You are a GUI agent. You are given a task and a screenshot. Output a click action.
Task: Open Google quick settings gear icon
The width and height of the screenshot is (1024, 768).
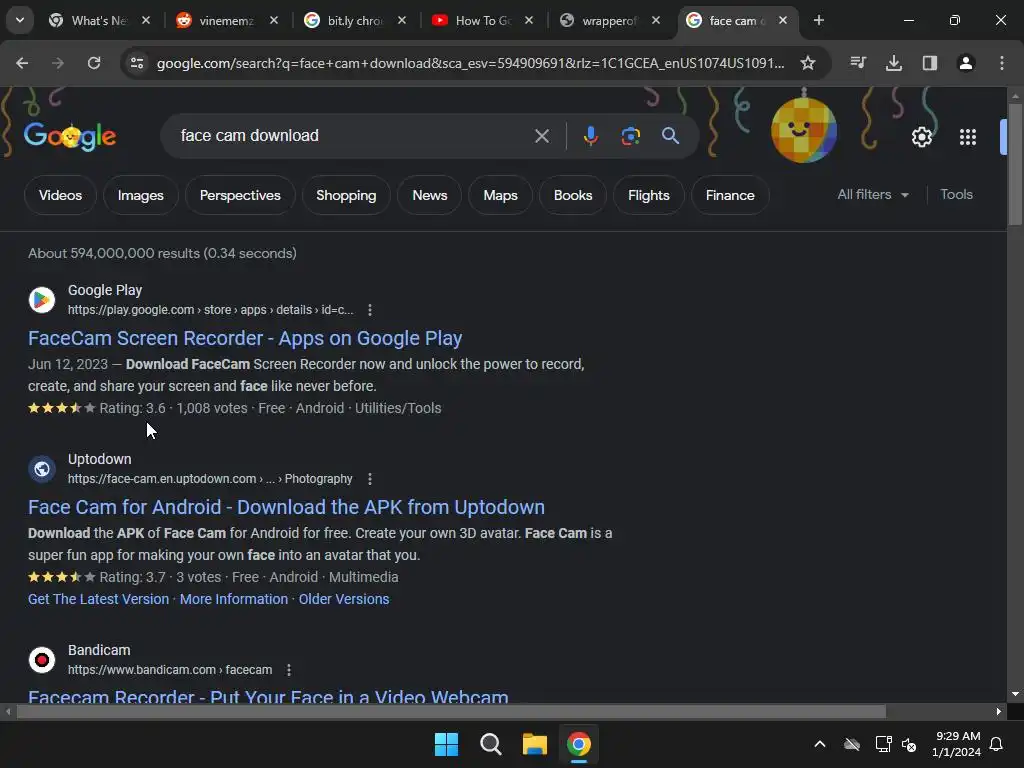point(921,137)
